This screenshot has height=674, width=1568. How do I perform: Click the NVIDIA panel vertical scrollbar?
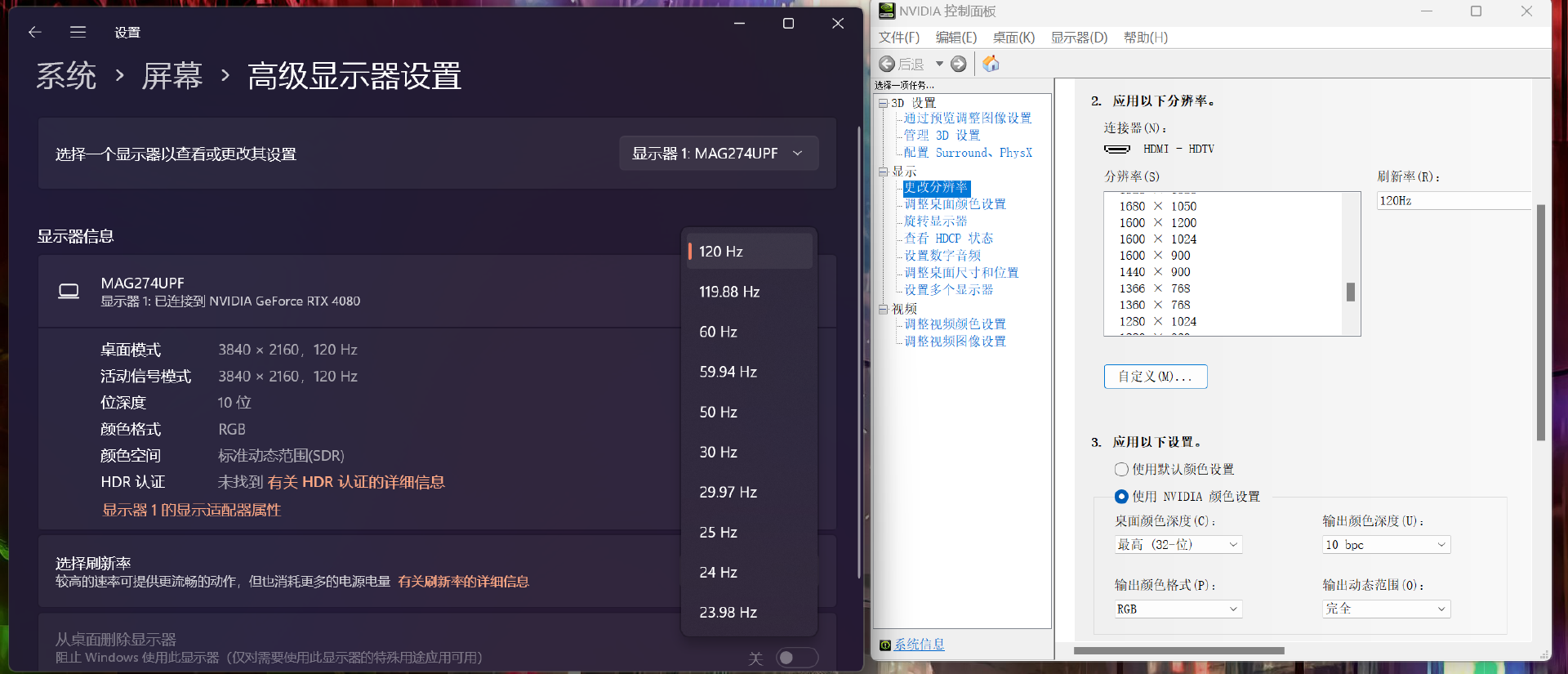(1541, 323)
